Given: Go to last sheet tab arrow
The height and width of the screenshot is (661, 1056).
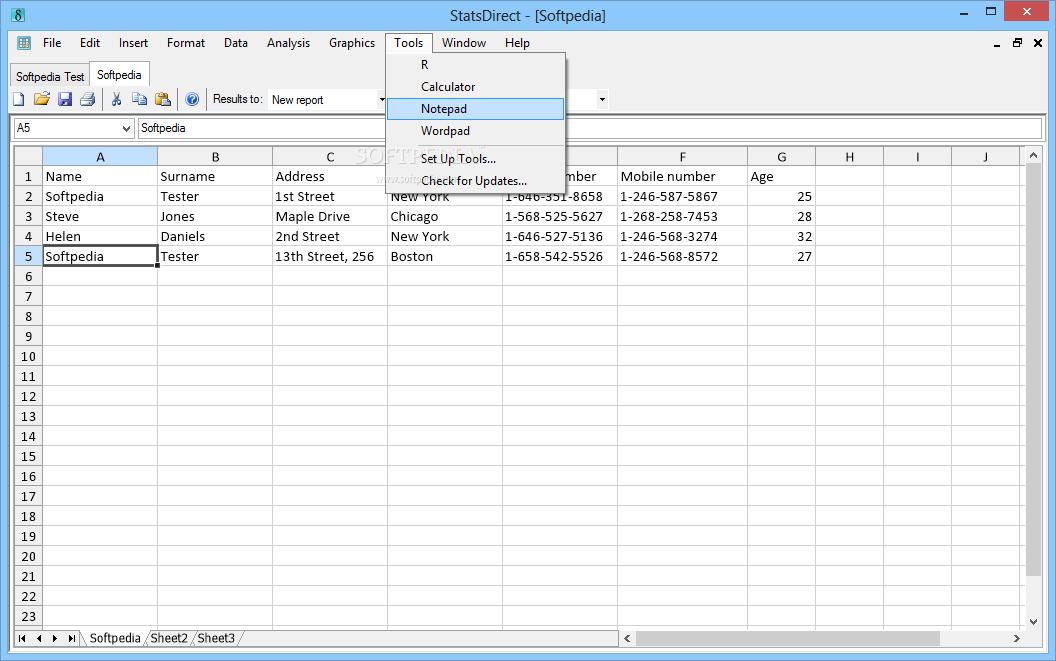Looking at the screenshot, I should pos(71,638).
